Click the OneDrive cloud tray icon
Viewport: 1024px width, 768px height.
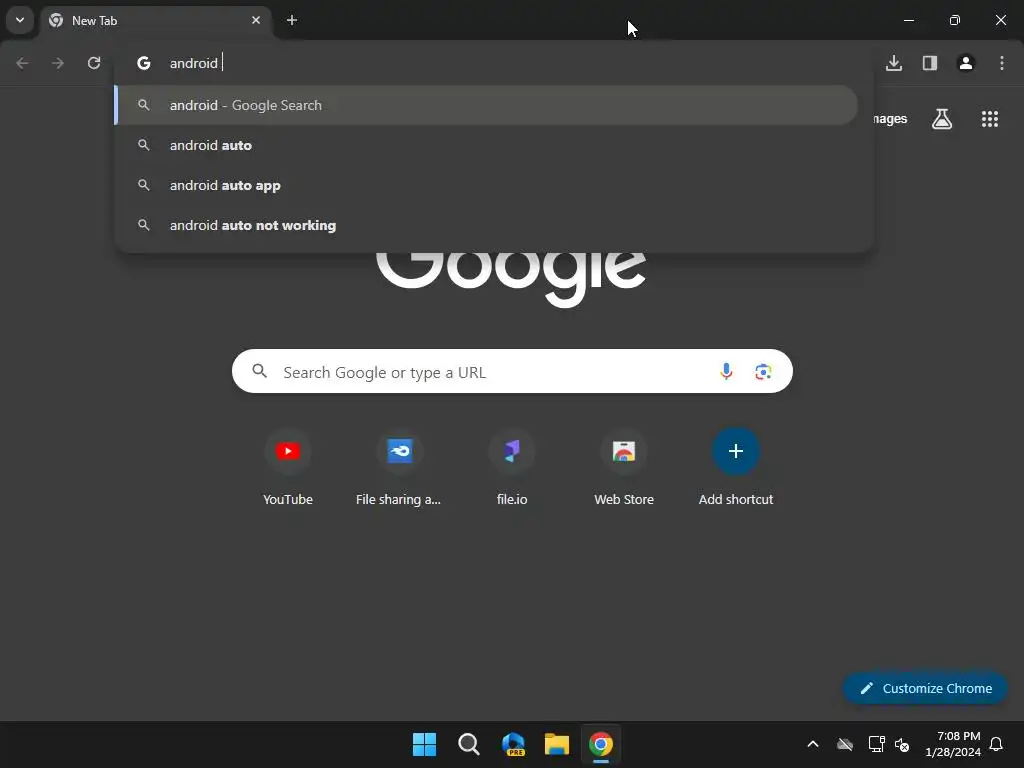click(x=845, y=744)
